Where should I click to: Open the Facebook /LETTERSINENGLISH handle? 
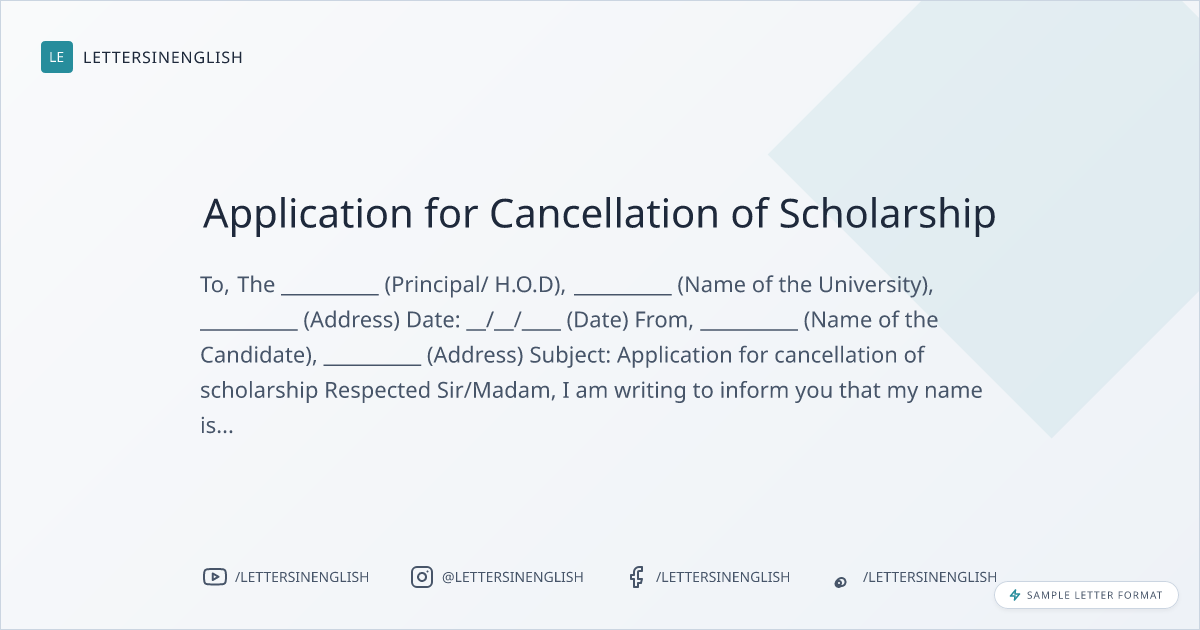click(723, 577)
